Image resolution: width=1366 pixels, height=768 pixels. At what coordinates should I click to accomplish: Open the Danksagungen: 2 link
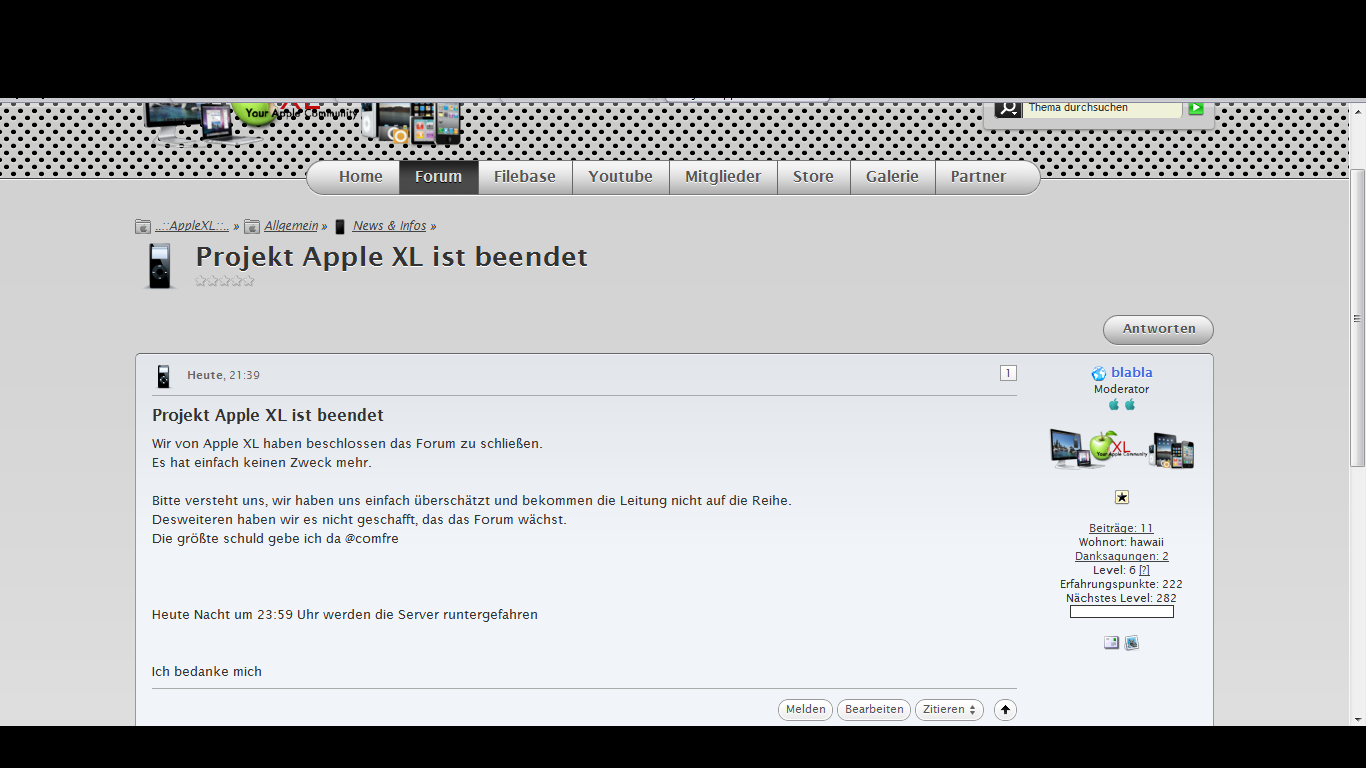point(1122,556)
